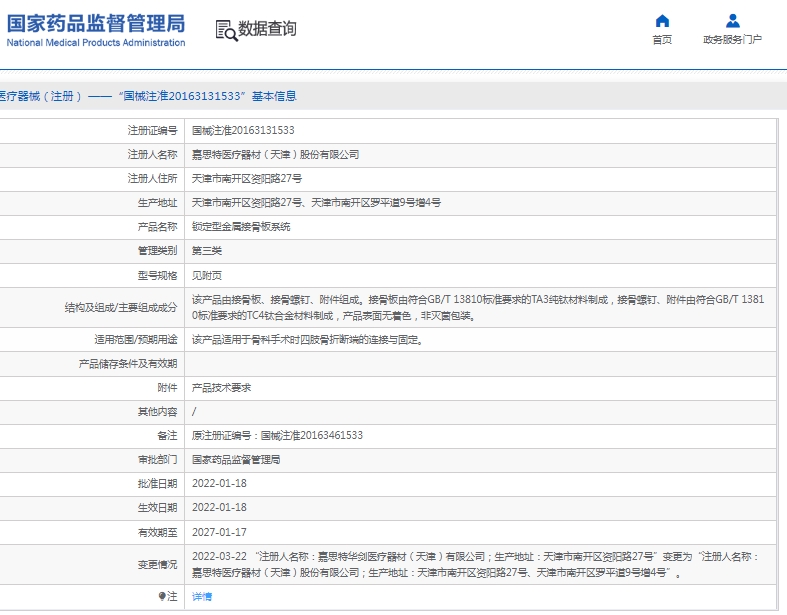
Task: Click the 注册人住所 label
Action: click(152, 179)
